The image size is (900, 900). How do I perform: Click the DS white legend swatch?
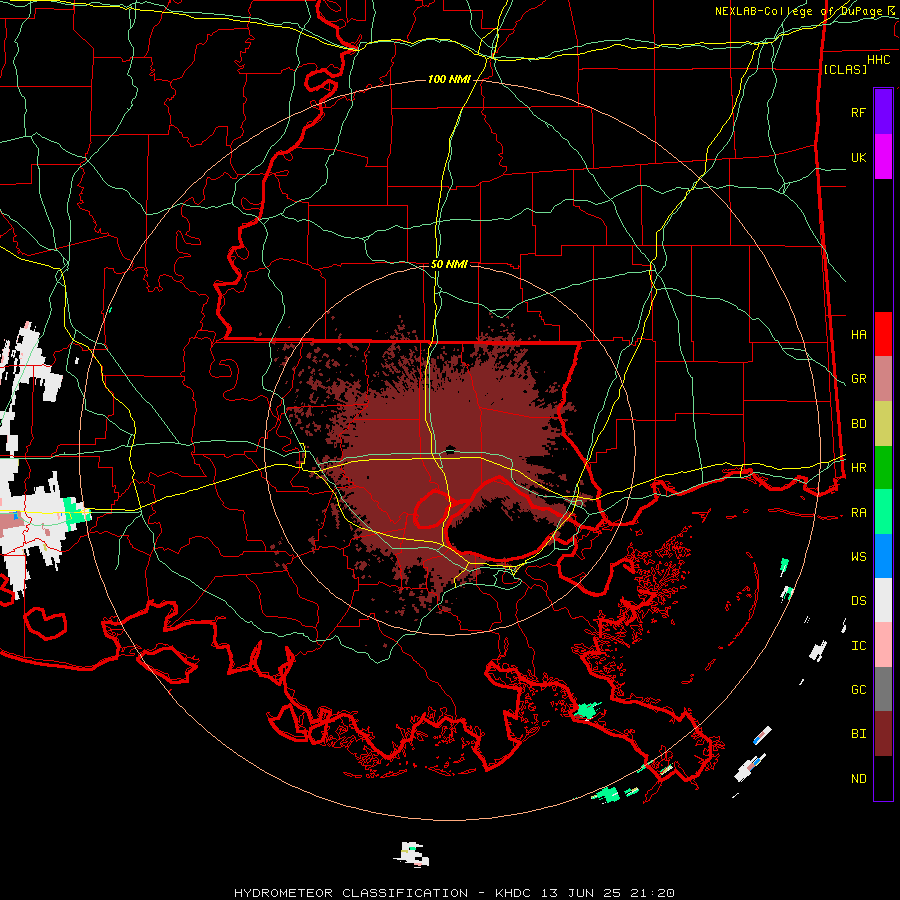coord(883,600)
